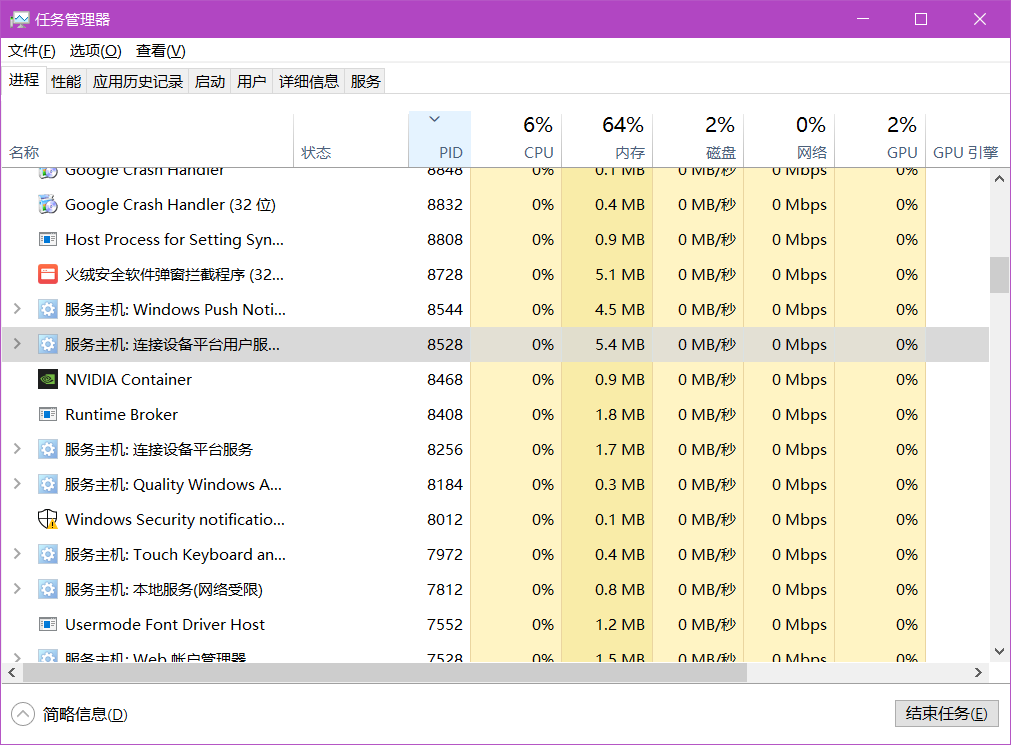Expand 服务主机: 连接设备平台用户服... group
The height and width of the screenshot is (745, 1011).
(x=17, y=344)
